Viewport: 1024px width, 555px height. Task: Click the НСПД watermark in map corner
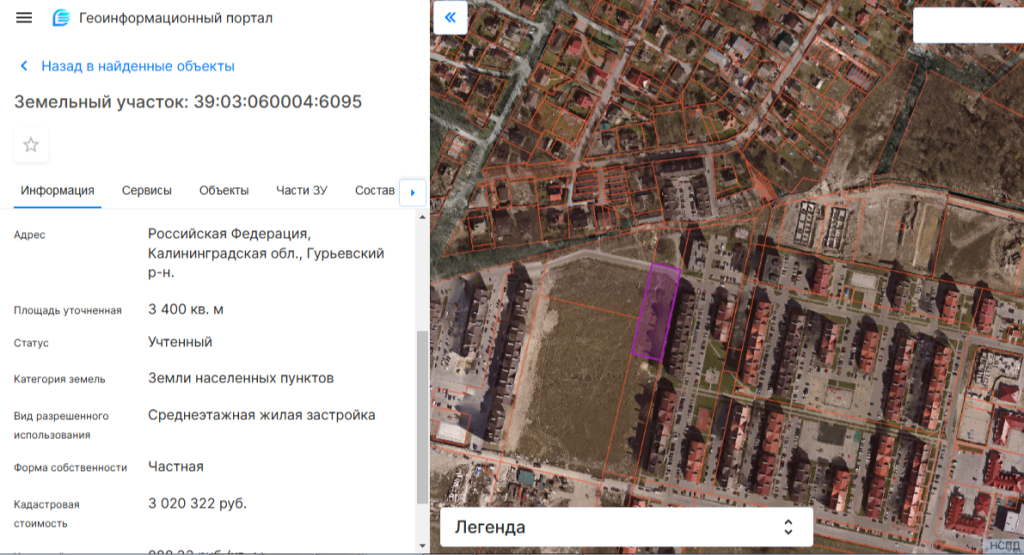pyautogui.click(x=1005, y=545)
